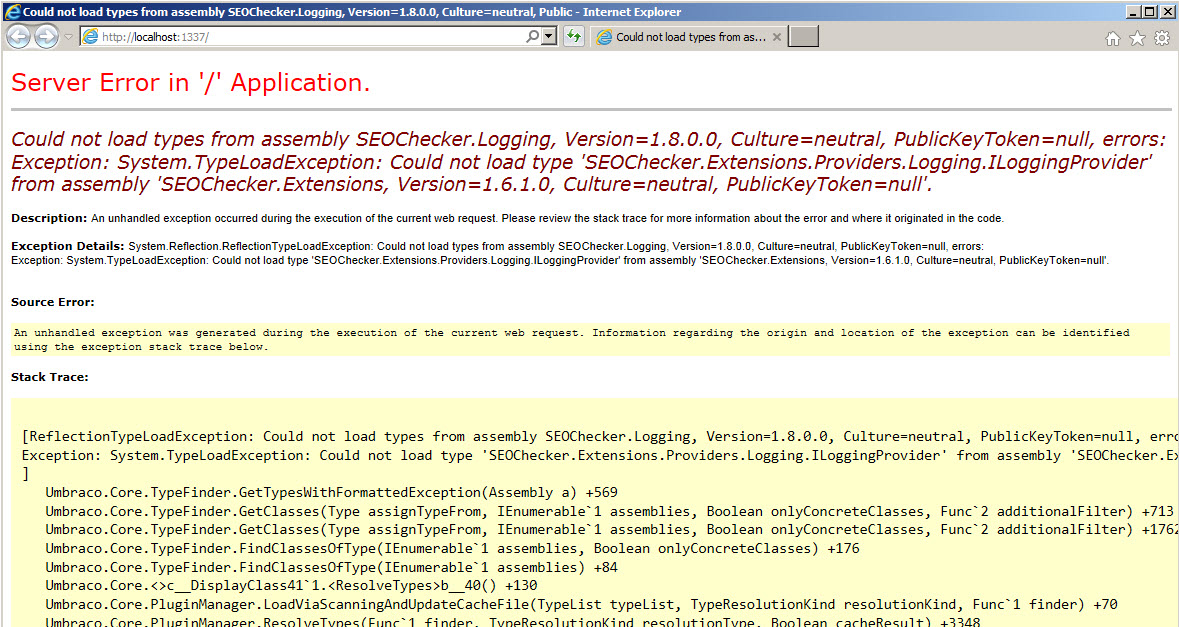Click the '<ResolveTypes>b__40() +130' line

291,586
